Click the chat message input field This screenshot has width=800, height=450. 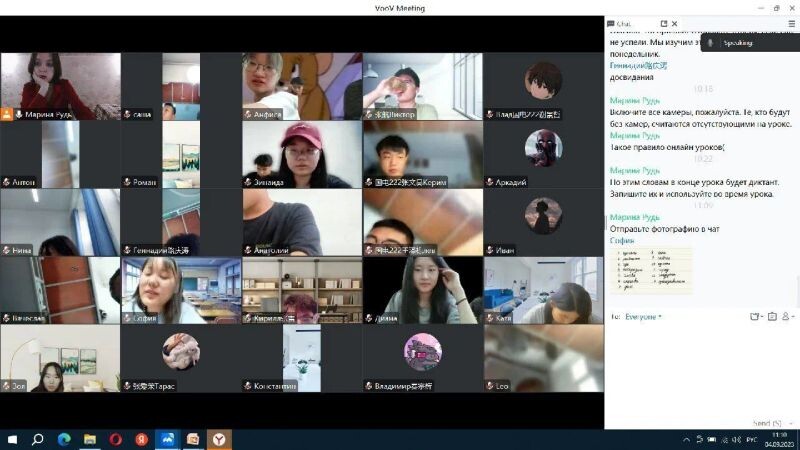tap(700, 365)
